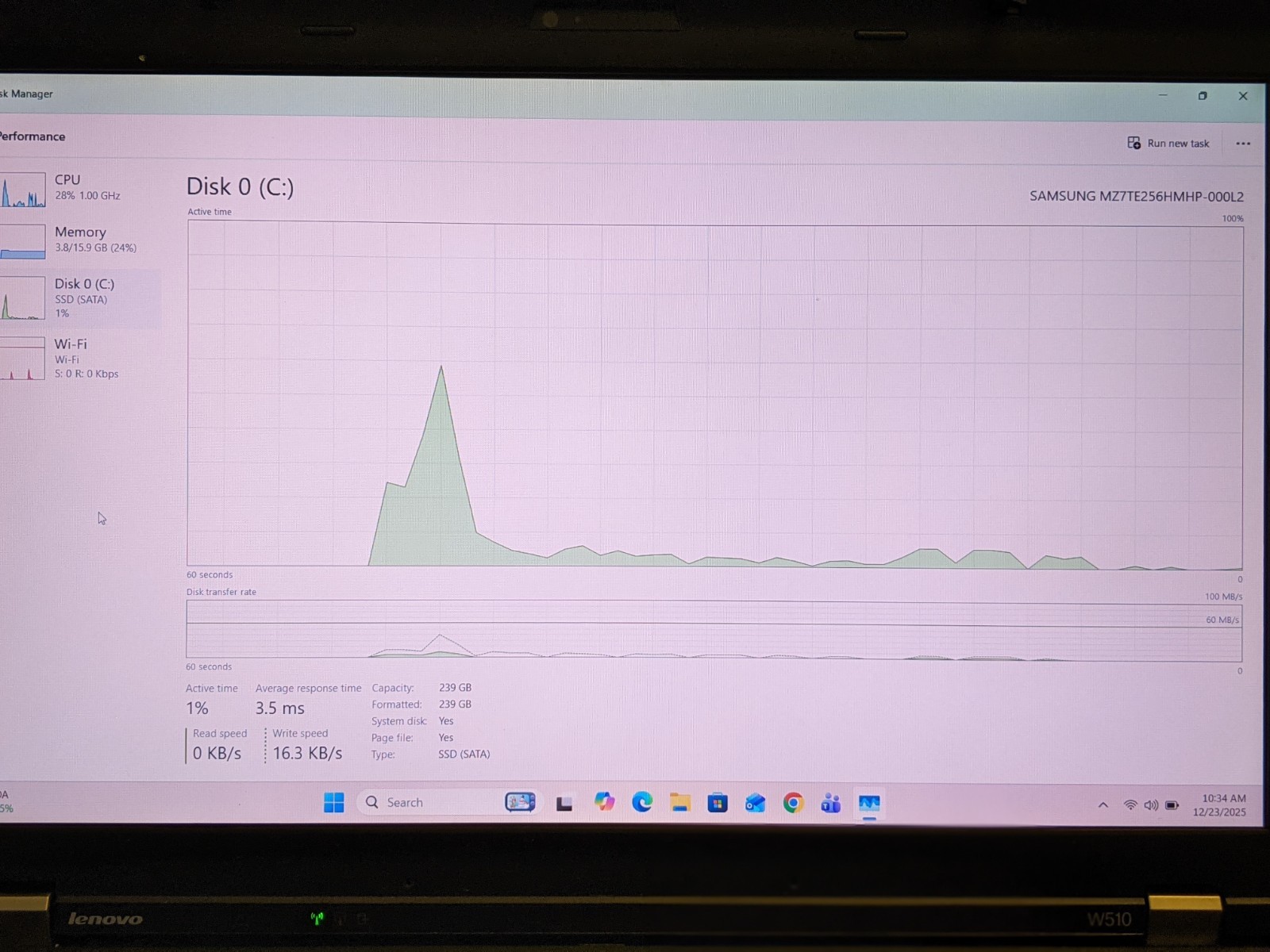Click the Disk 0 (C:) heading
The image size is (1270, 952).
coord(240,187)
